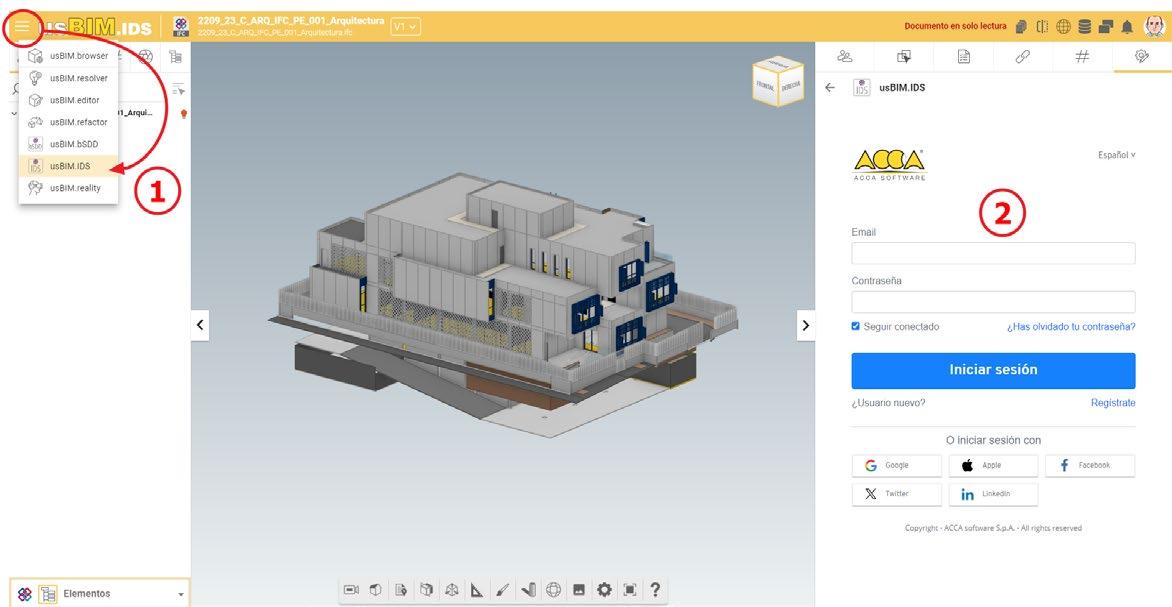This screenshot has width=1172, height=607.
Task: Click the split view icon in header
Action: pyautogui.click(x=1042, y=27)
